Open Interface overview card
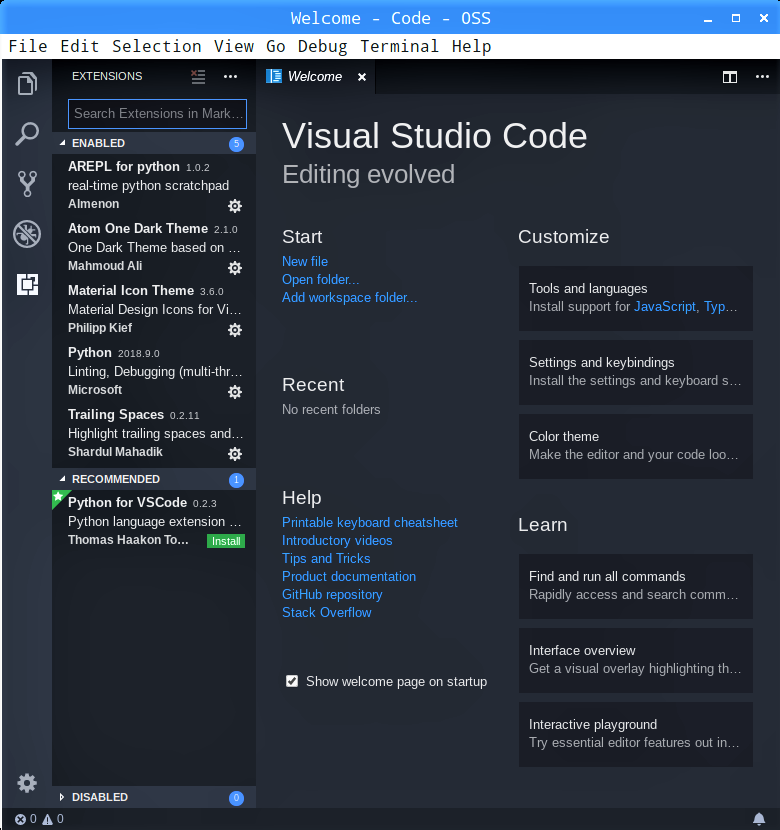The image size is (780, 830). coord(636,661)
